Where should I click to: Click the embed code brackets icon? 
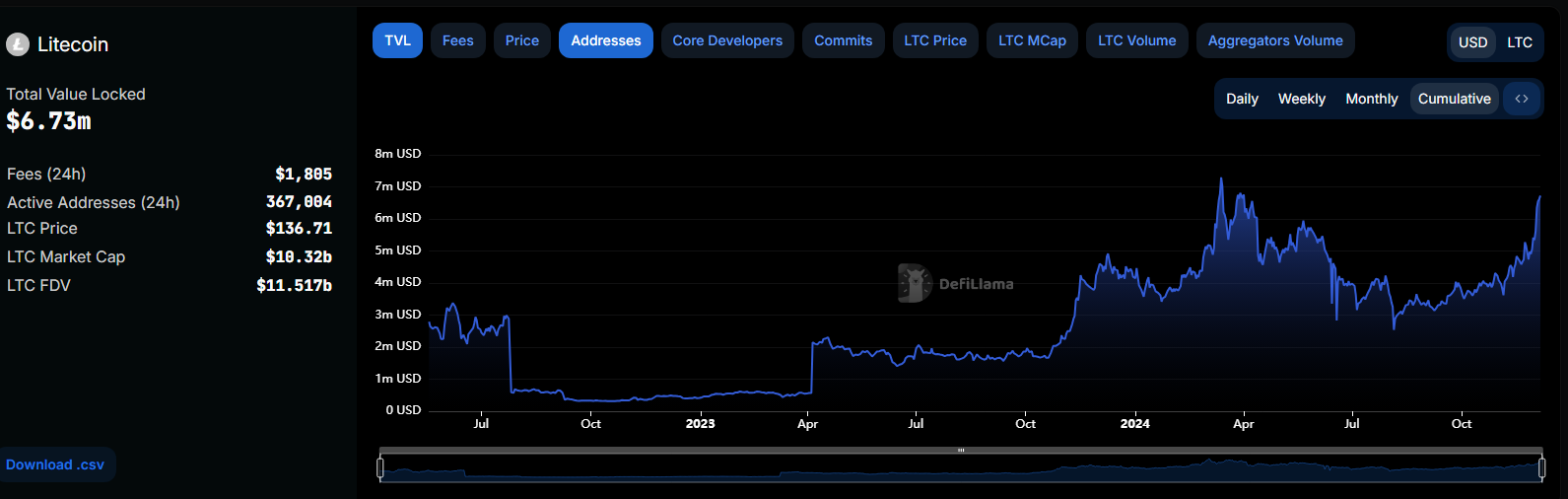[1522, 99]
